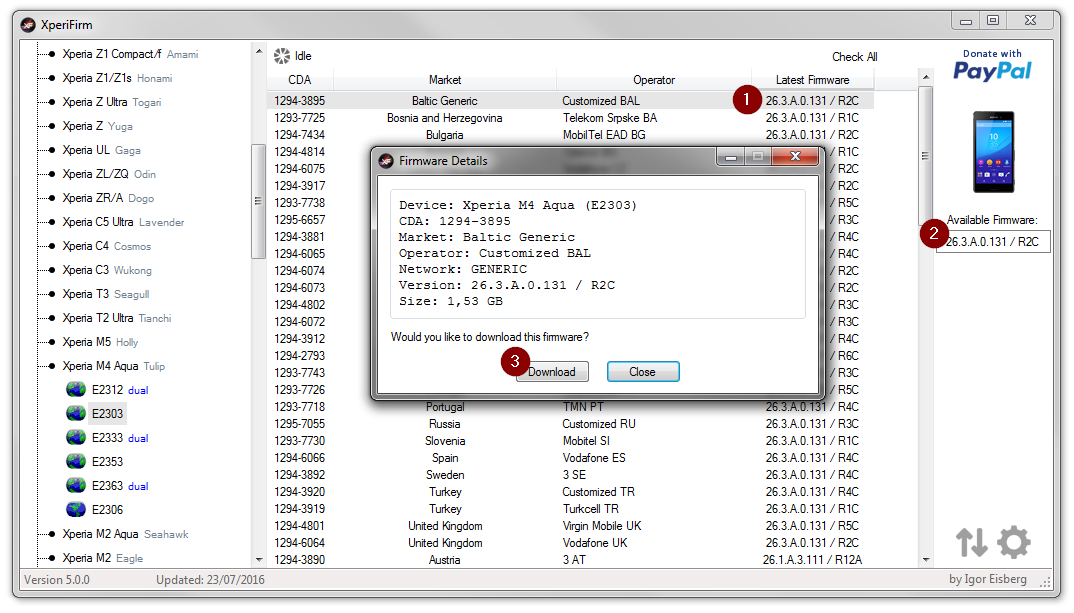The image size is (1074, 613).
Task: Select the Vodafone UK operator cell
Action: [x=595, y=542]
